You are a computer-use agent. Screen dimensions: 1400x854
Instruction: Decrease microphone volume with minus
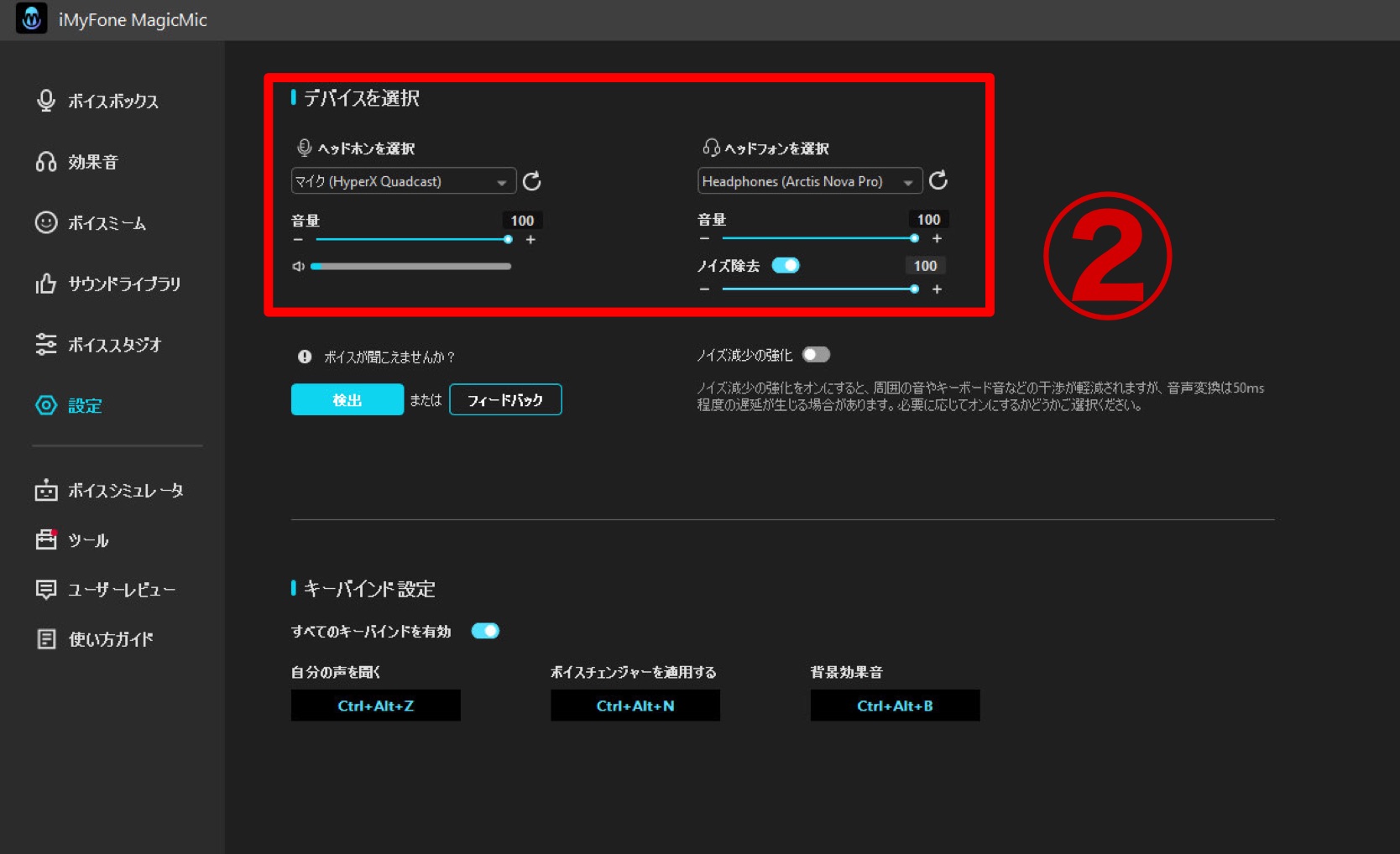tap(298, 240)
